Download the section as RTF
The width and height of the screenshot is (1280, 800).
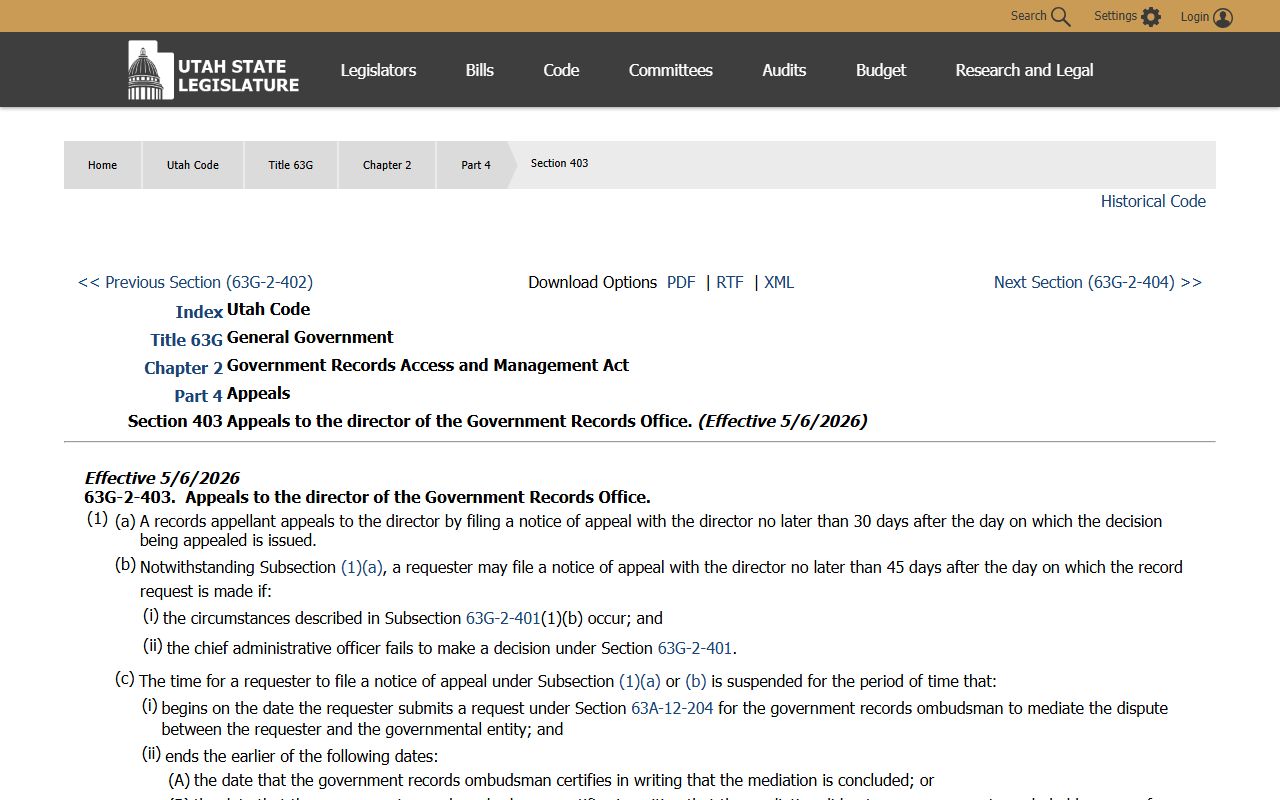(x=730, y=282)
